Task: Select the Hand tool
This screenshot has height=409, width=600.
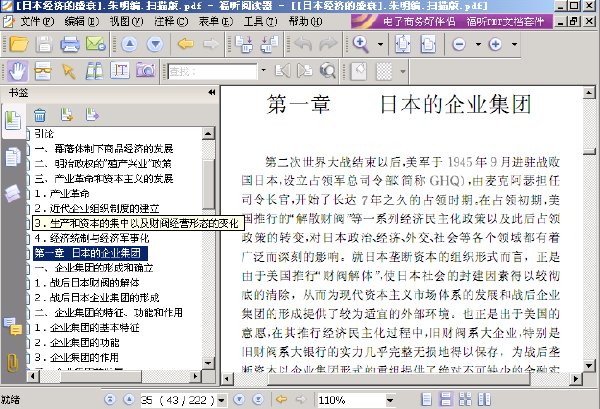Action: click(x=17, y=71)
